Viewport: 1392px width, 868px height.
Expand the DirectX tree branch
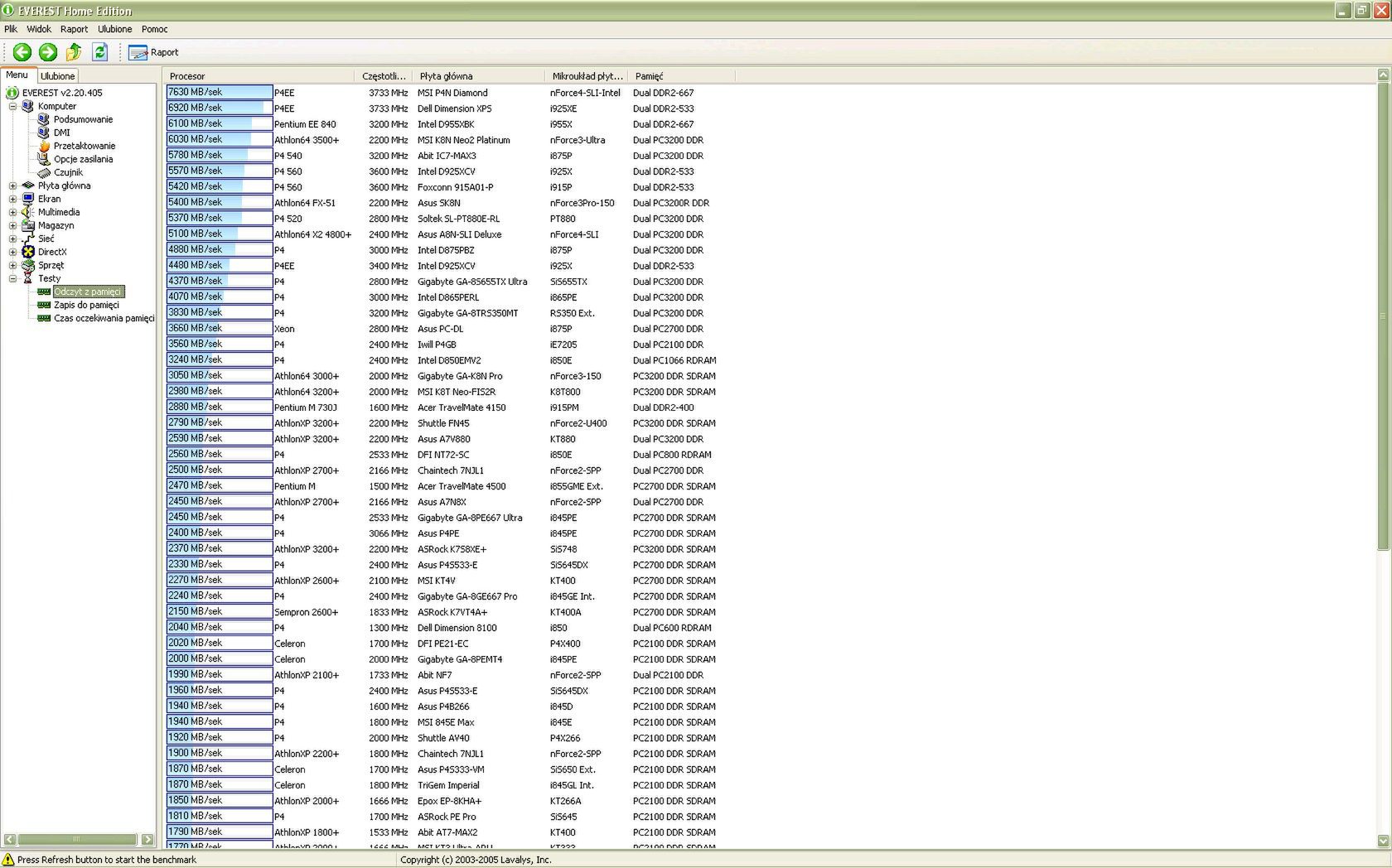[x=12, y=252]
